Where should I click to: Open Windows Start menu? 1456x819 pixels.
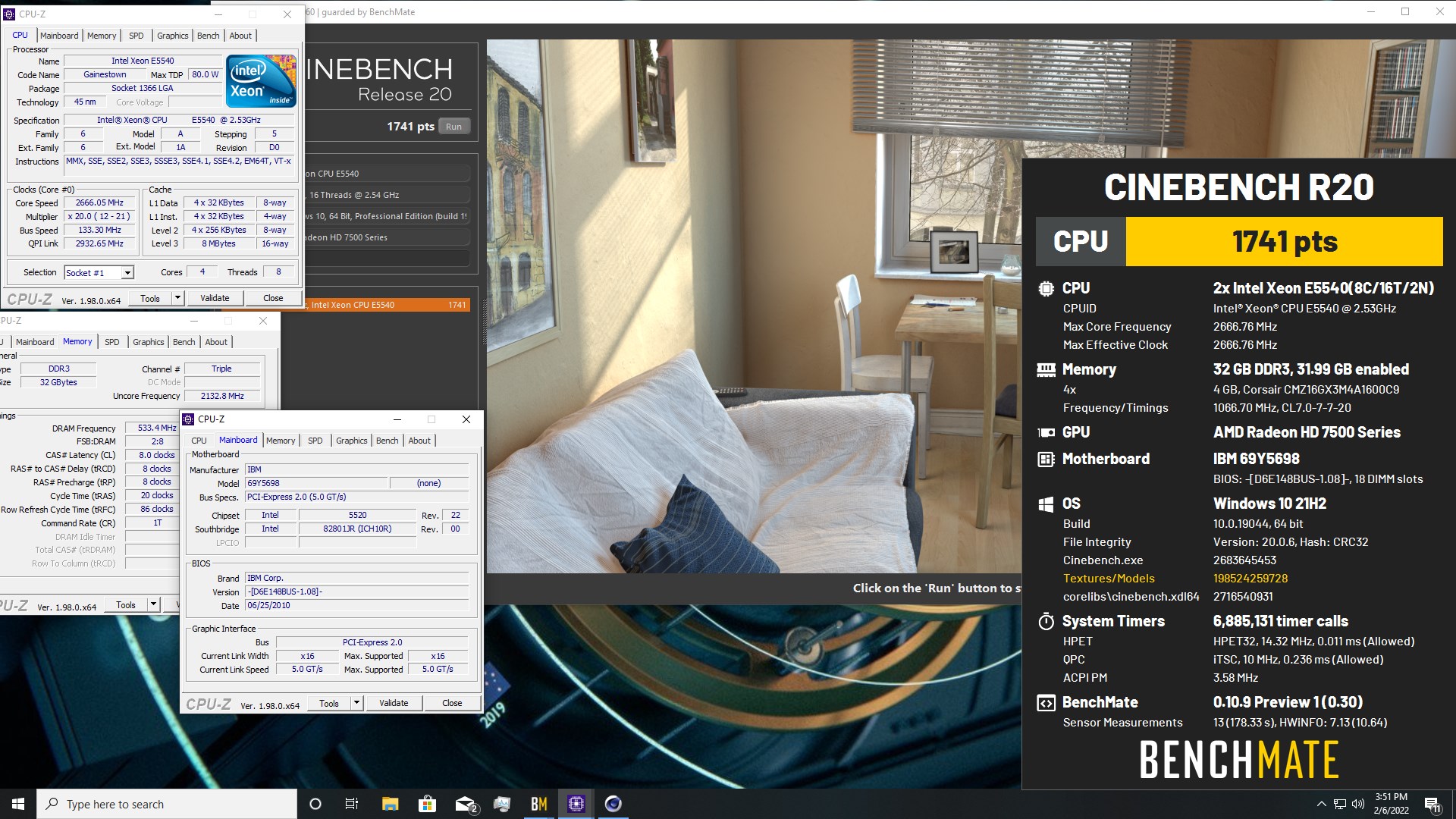pyautogui.click(x=18, y=804)
